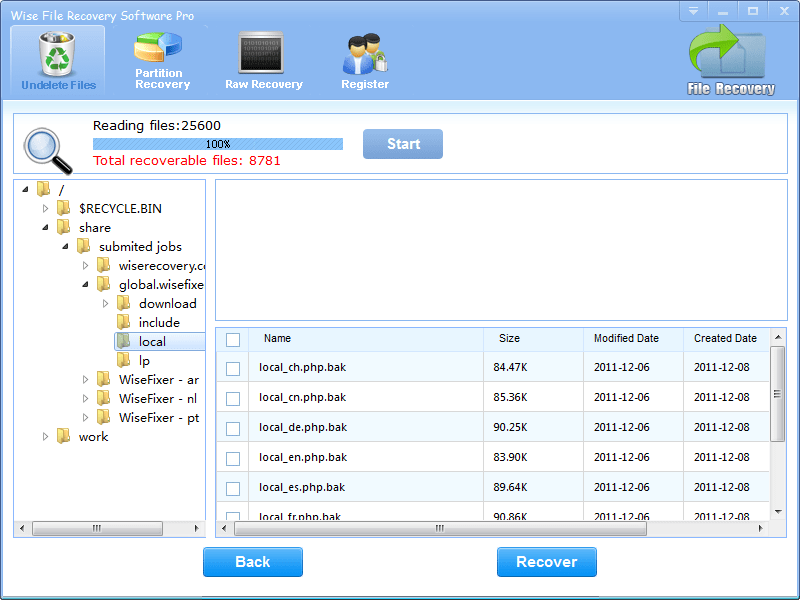Click the wiserecovery folder icon
Viewport: 800px width, 600px height.
point(104,265)
